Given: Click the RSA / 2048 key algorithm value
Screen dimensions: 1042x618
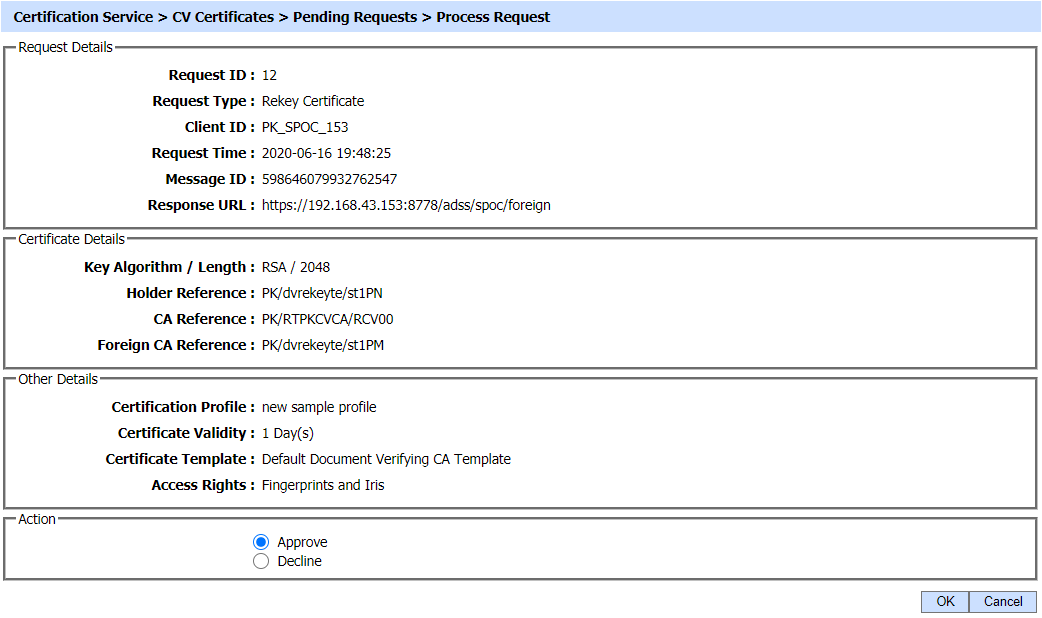Looking at the screenshot, I should [x=296, y=267].
